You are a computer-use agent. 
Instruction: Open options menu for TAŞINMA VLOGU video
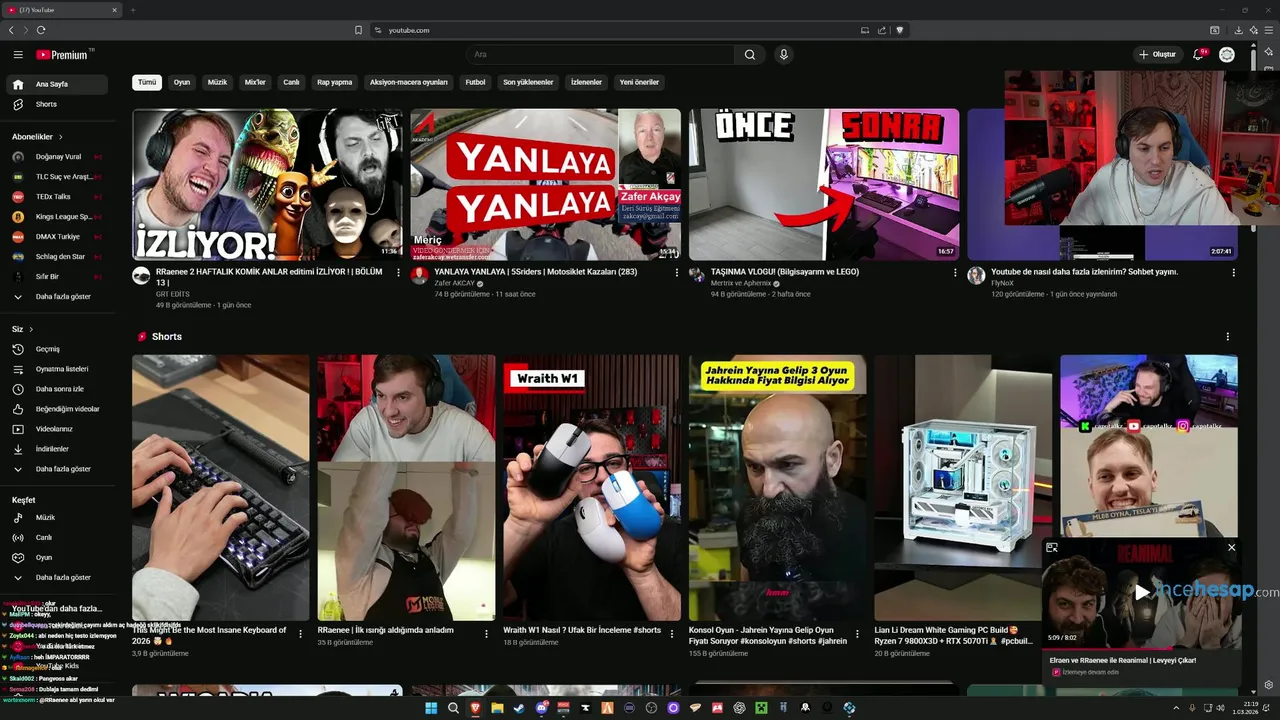coord(955,272)
